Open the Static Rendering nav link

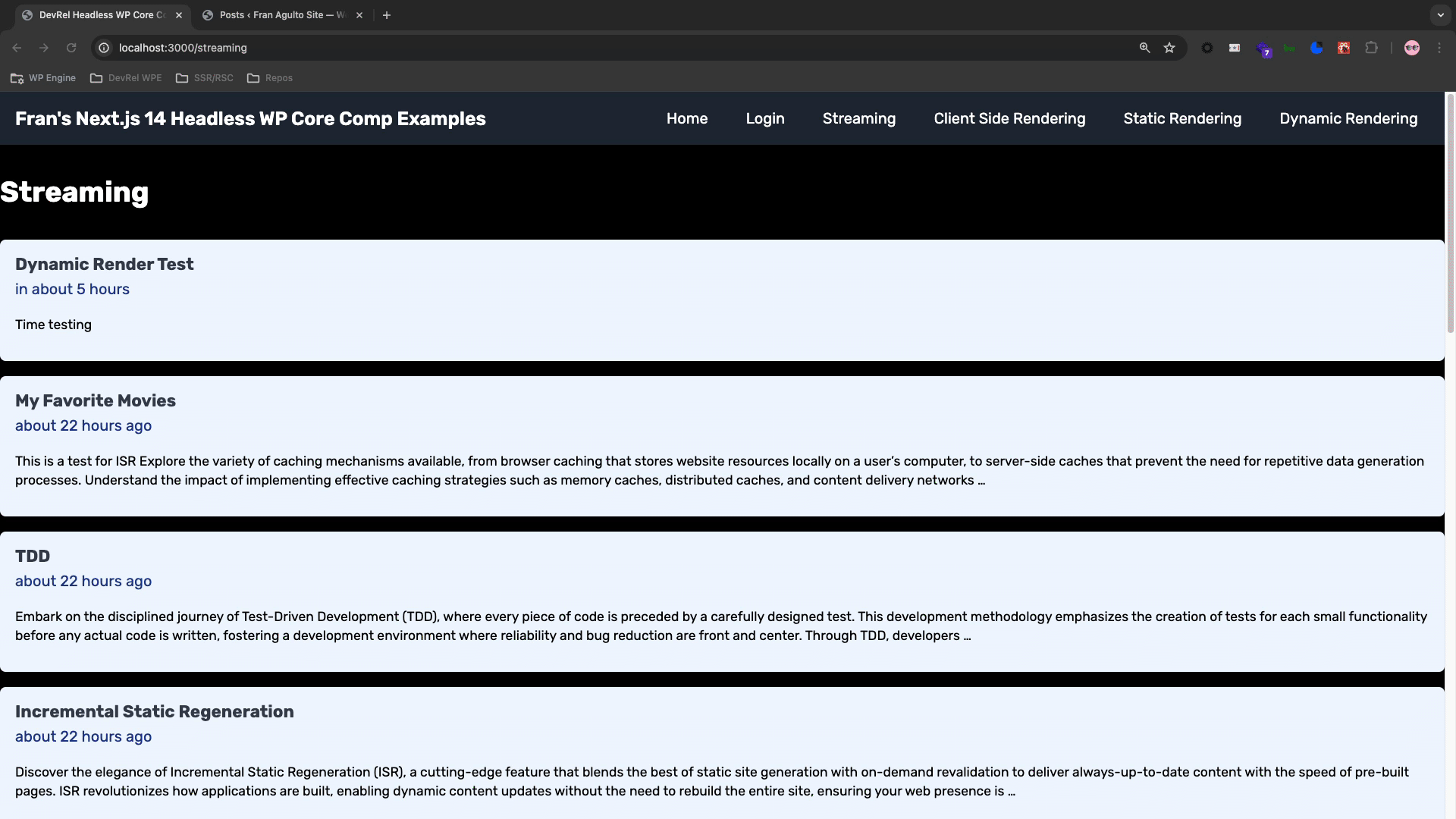(x=1182, y=119)
